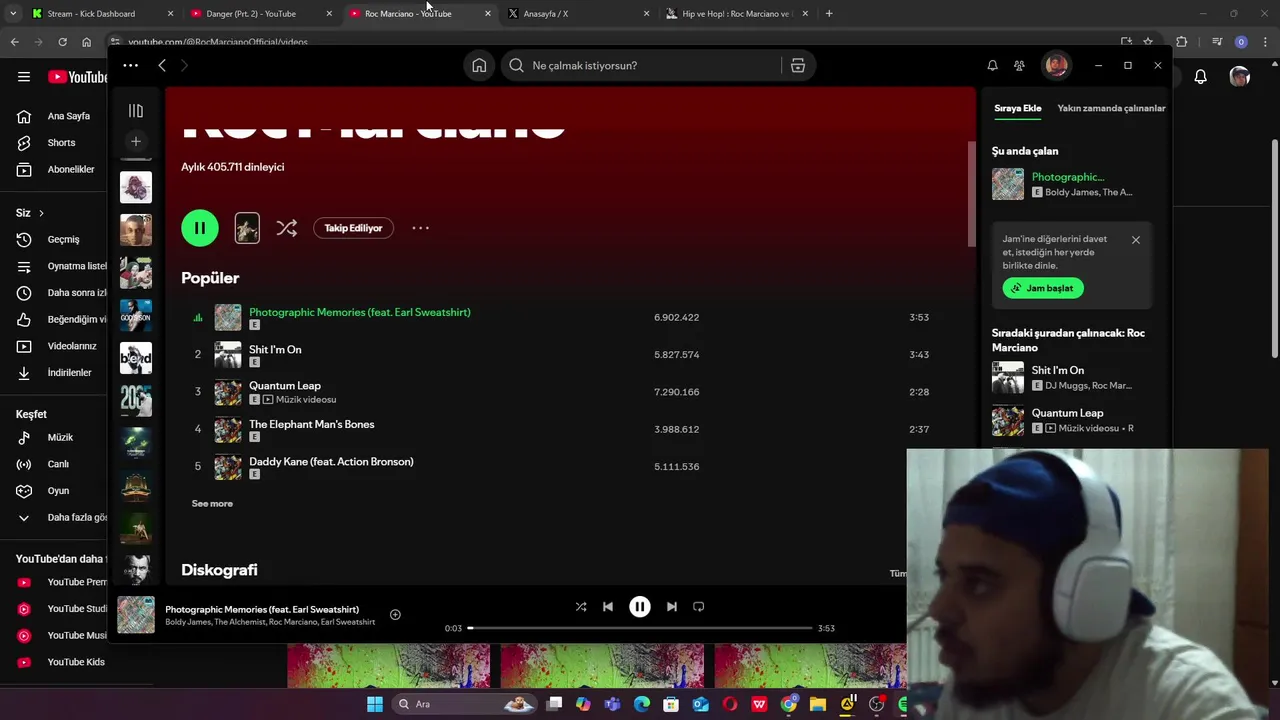Toggle repeat in the player bar
Screen dimensions: 1280x720
click(x=699, y=607)
